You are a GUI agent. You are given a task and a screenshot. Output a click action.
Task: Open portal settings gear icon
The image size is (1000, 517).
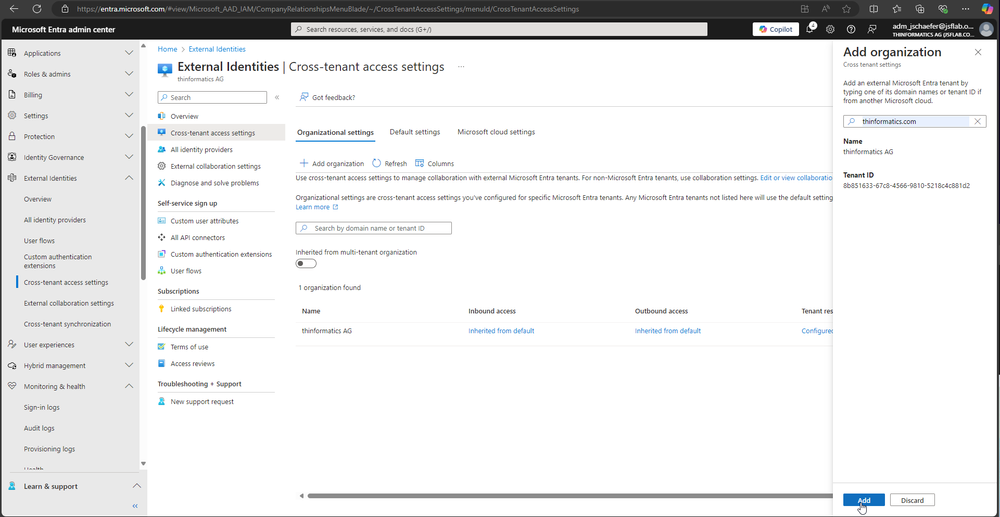830,29
